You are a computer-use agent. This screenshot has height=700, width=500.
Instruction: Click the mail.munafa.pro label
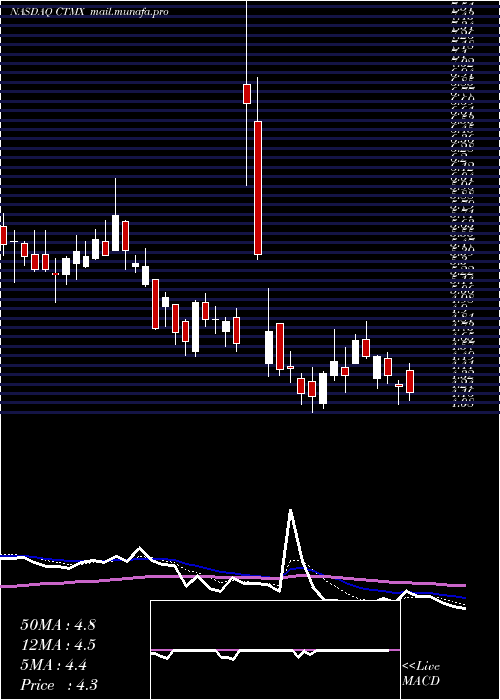[129, 12]
